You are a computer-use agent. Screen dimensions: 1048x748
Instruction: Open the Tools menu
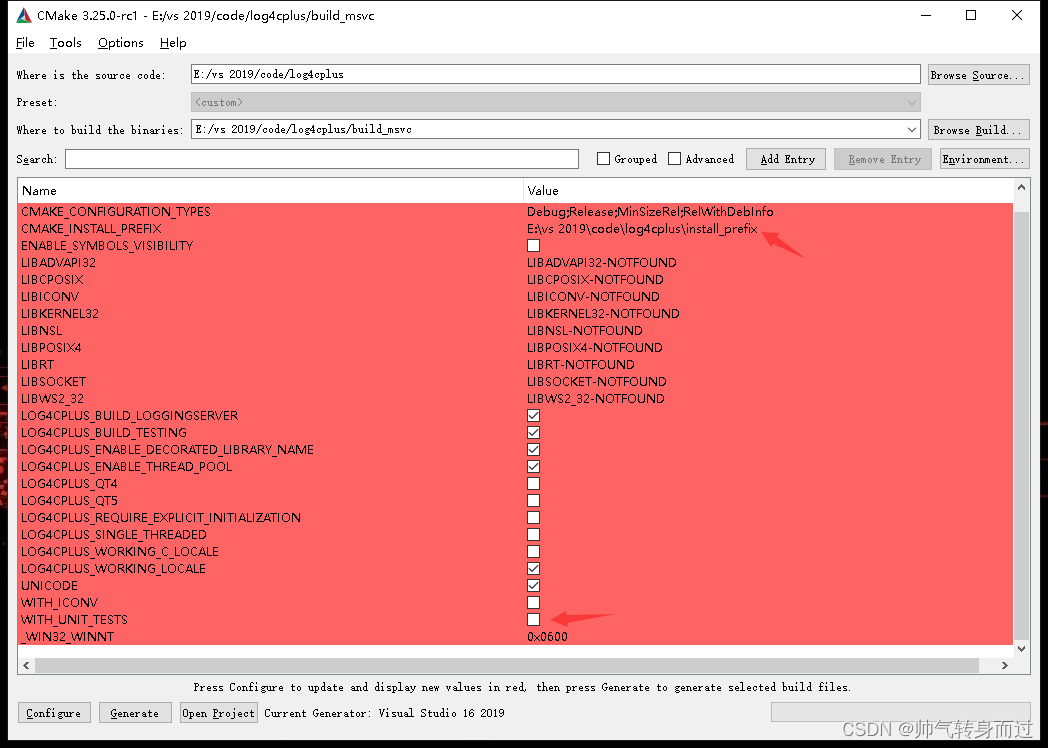66,43
